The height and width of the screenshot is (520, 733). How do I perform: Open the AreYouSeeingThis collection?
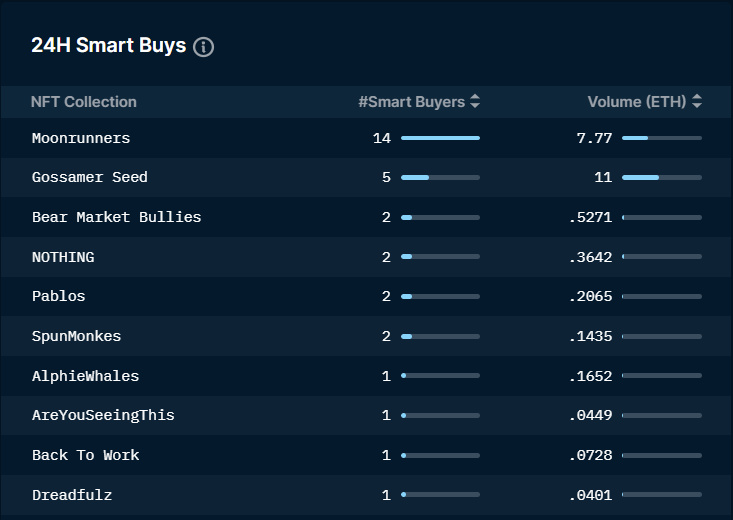pyautogui.click(x=103, y=415)
